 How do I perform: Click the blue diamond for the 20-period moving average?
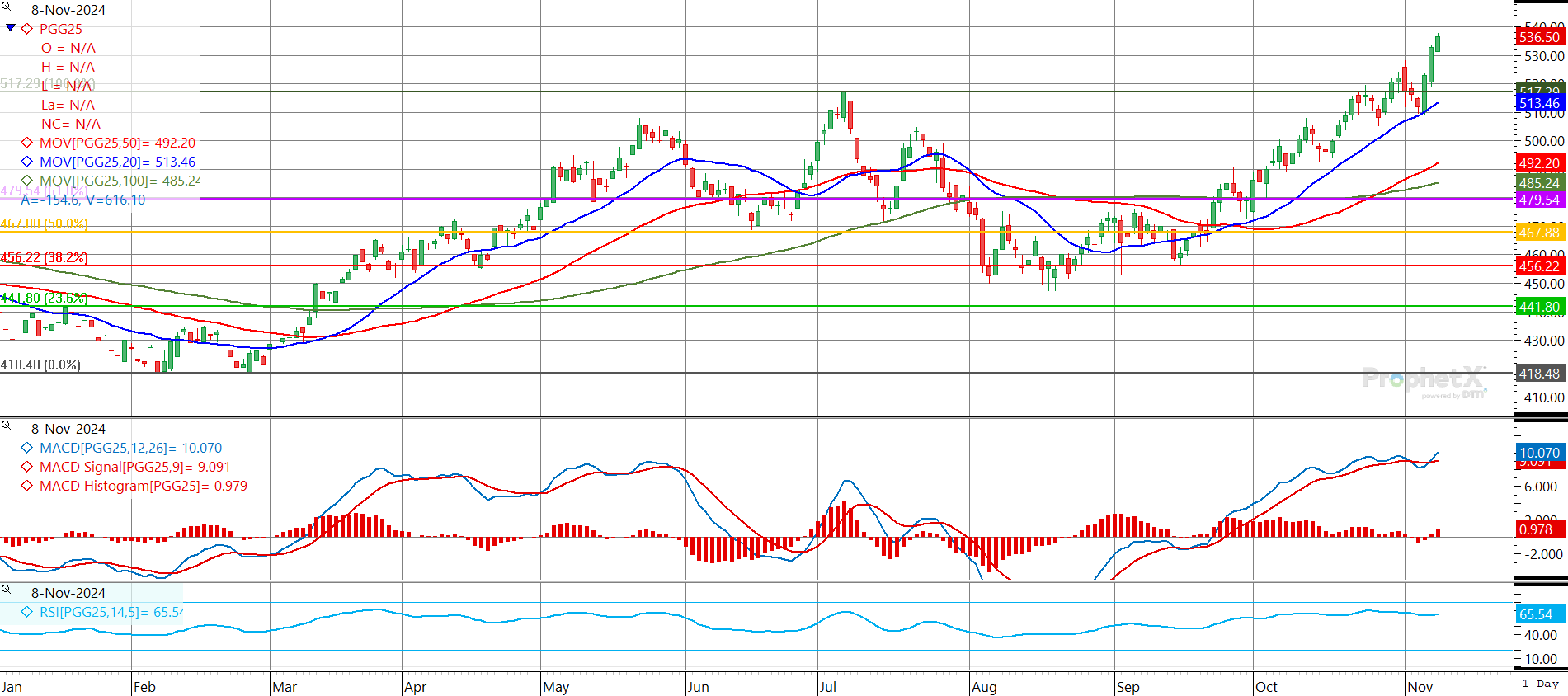pos(27,162)
